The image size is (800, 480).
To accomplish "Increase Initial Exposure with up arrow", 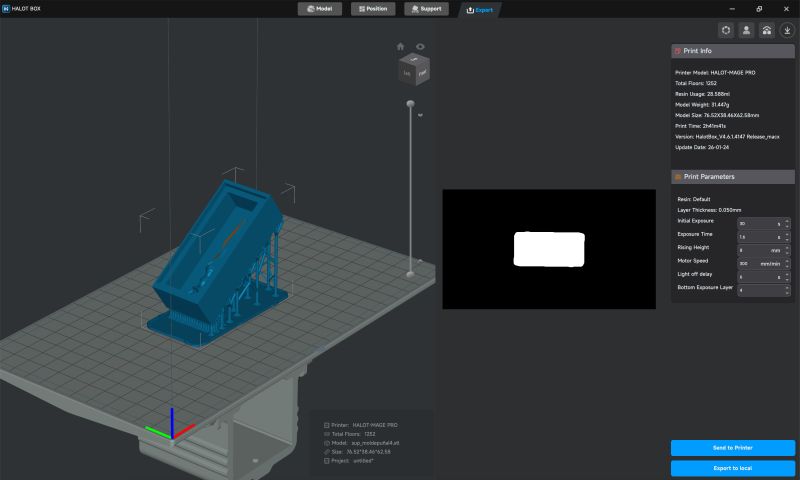I will pos(787,221).
